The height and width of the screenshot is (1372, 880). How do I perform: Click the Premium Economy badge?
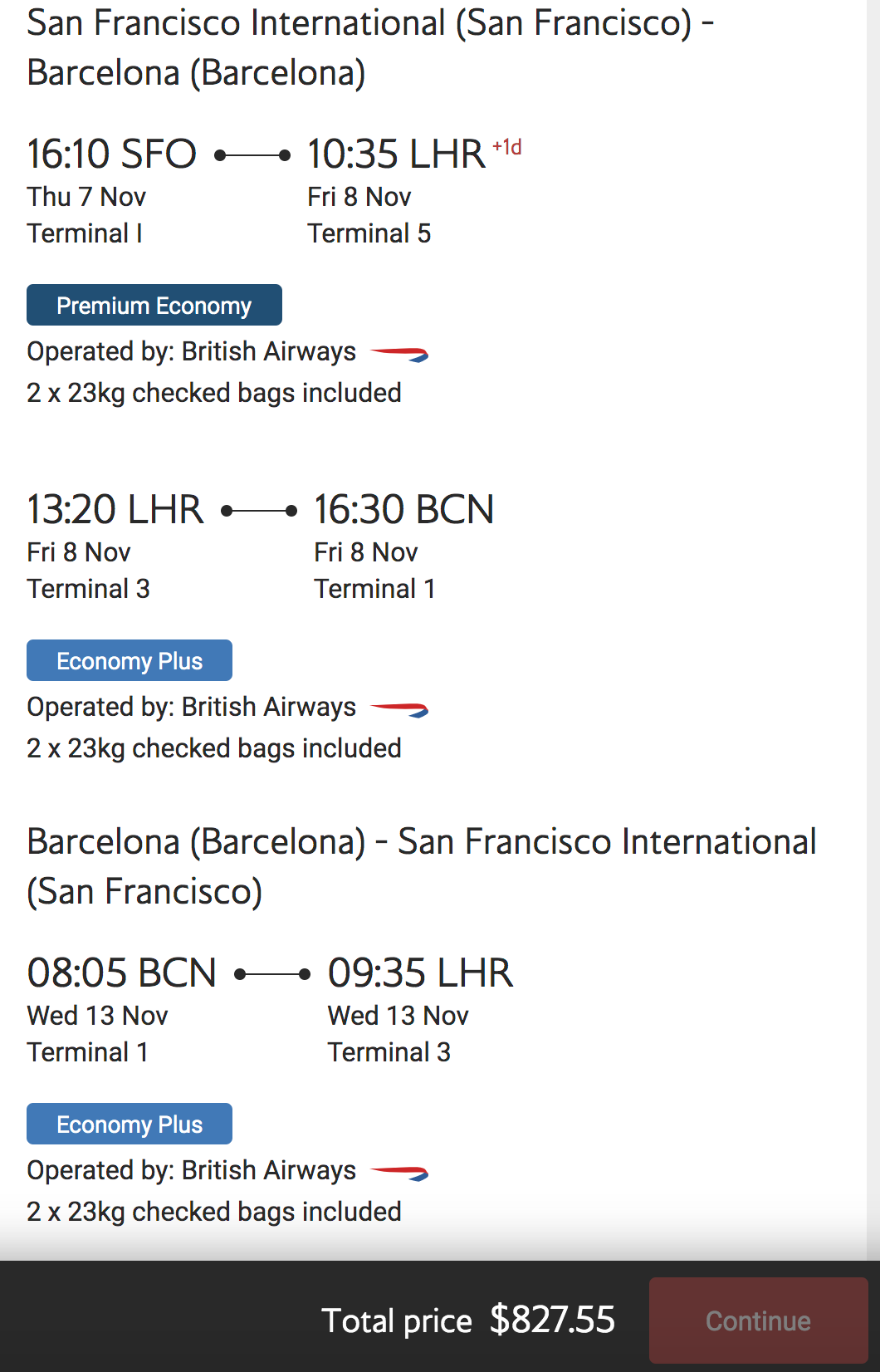click(x=154, y=305)
